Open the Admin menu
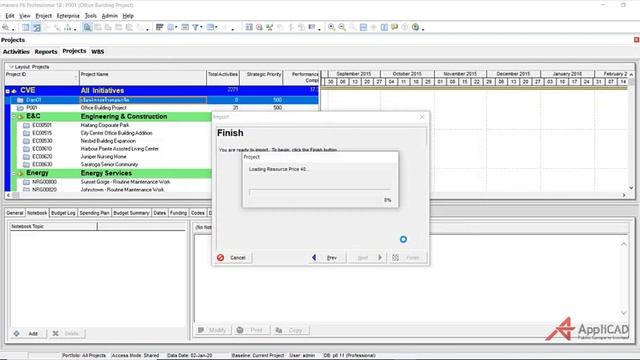 point(109,16)
